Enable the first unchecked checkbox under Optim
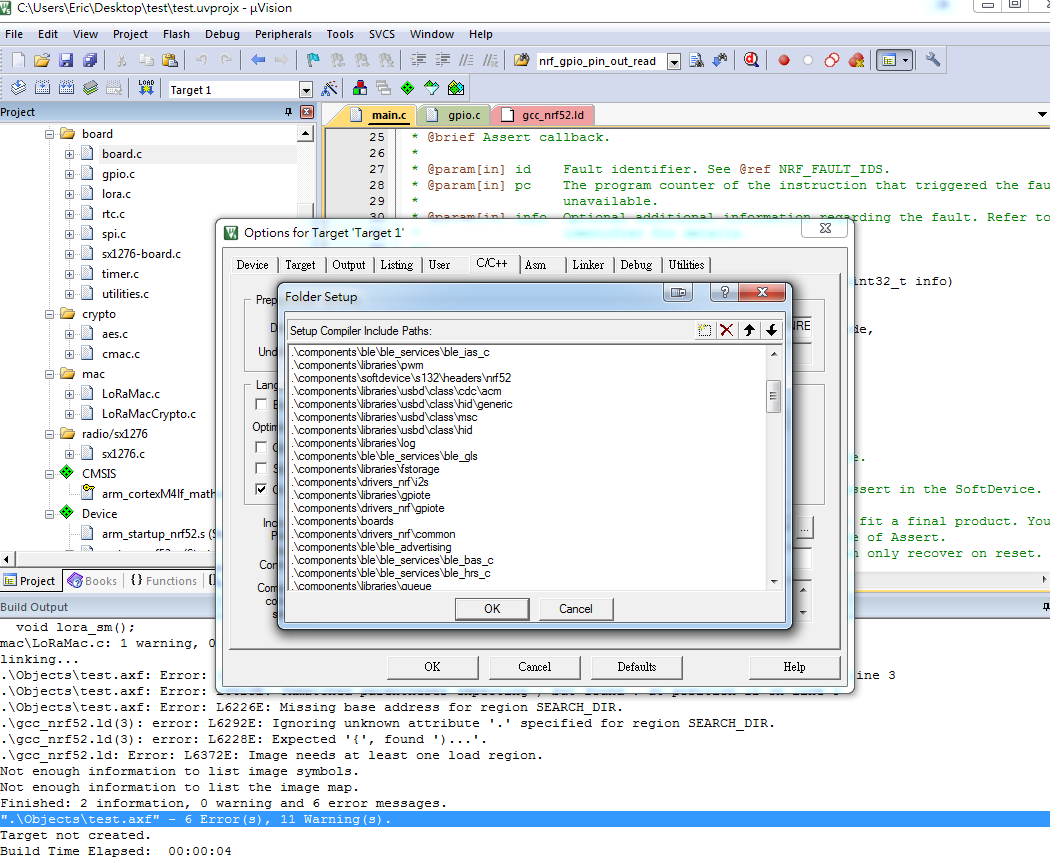The height and width of the screenshot is (859, 1050). point(260,446)
